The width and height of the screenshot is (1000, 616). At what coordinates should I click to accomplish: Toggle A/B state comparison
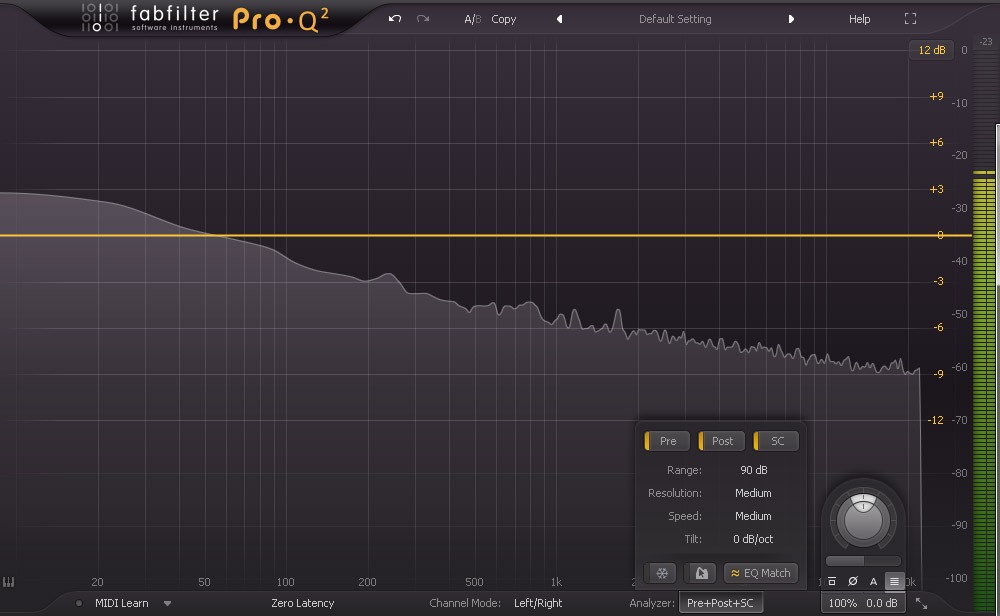click(x=473, y=19)
